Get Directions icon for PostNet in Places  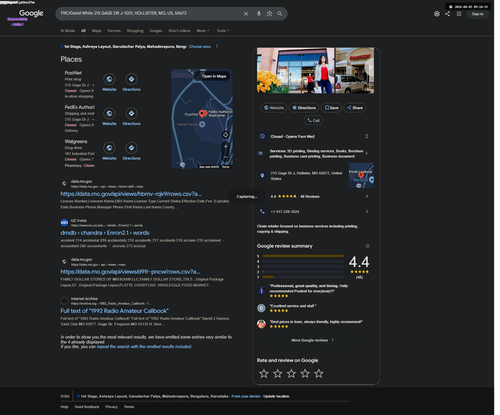coord(131,79)
